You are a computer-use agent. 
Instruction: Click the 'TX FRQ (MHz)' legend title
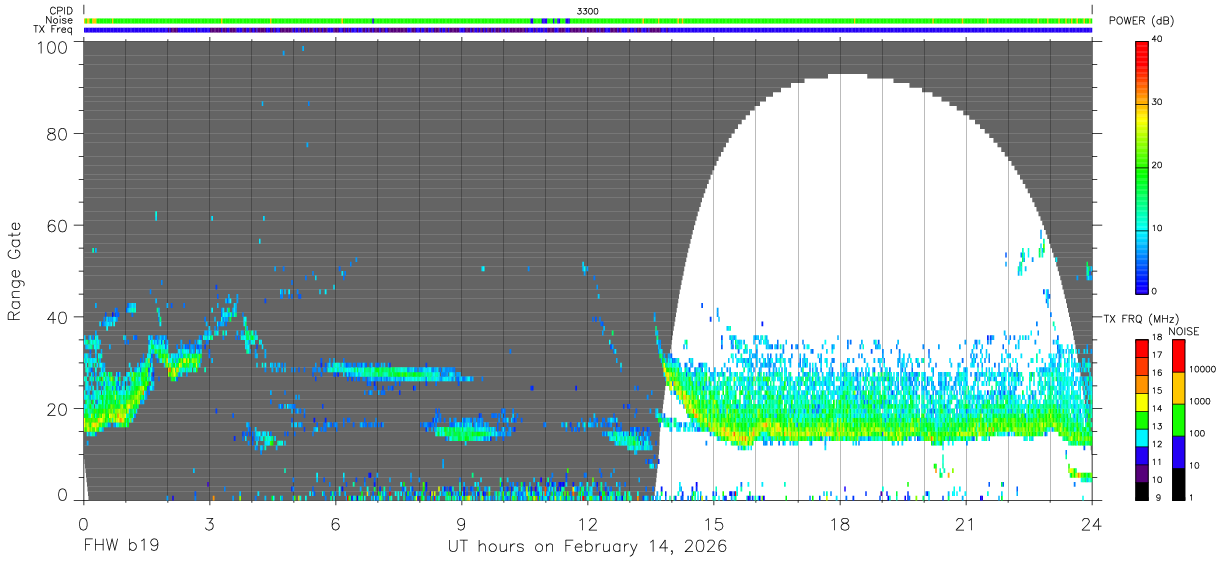coord(1140,318)
